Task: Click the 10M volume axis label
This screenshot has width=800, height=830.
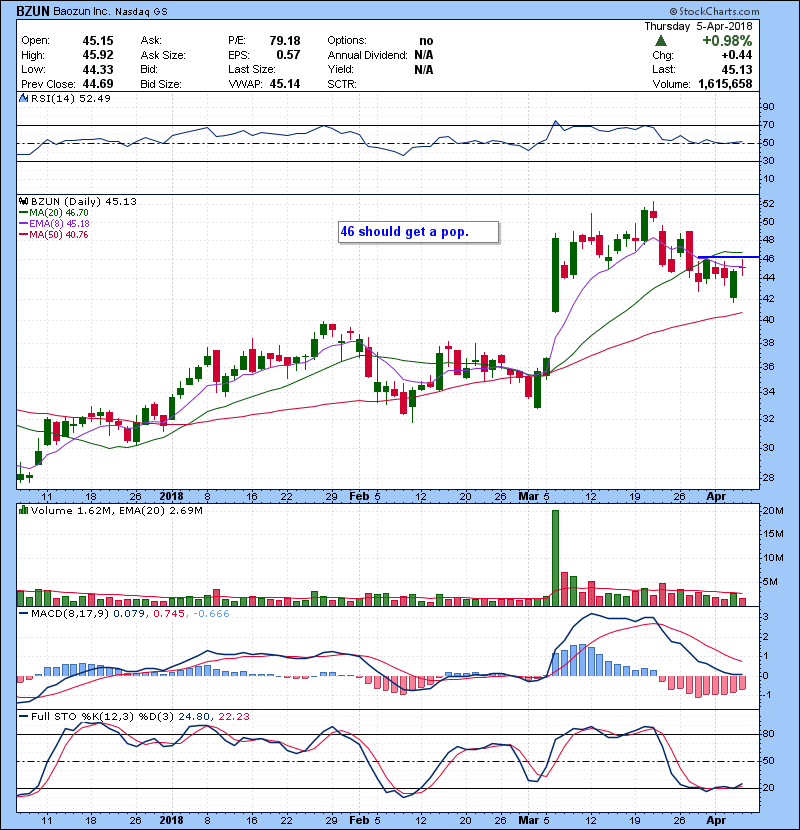Action: pyautogui.click(x=772, y=557)
